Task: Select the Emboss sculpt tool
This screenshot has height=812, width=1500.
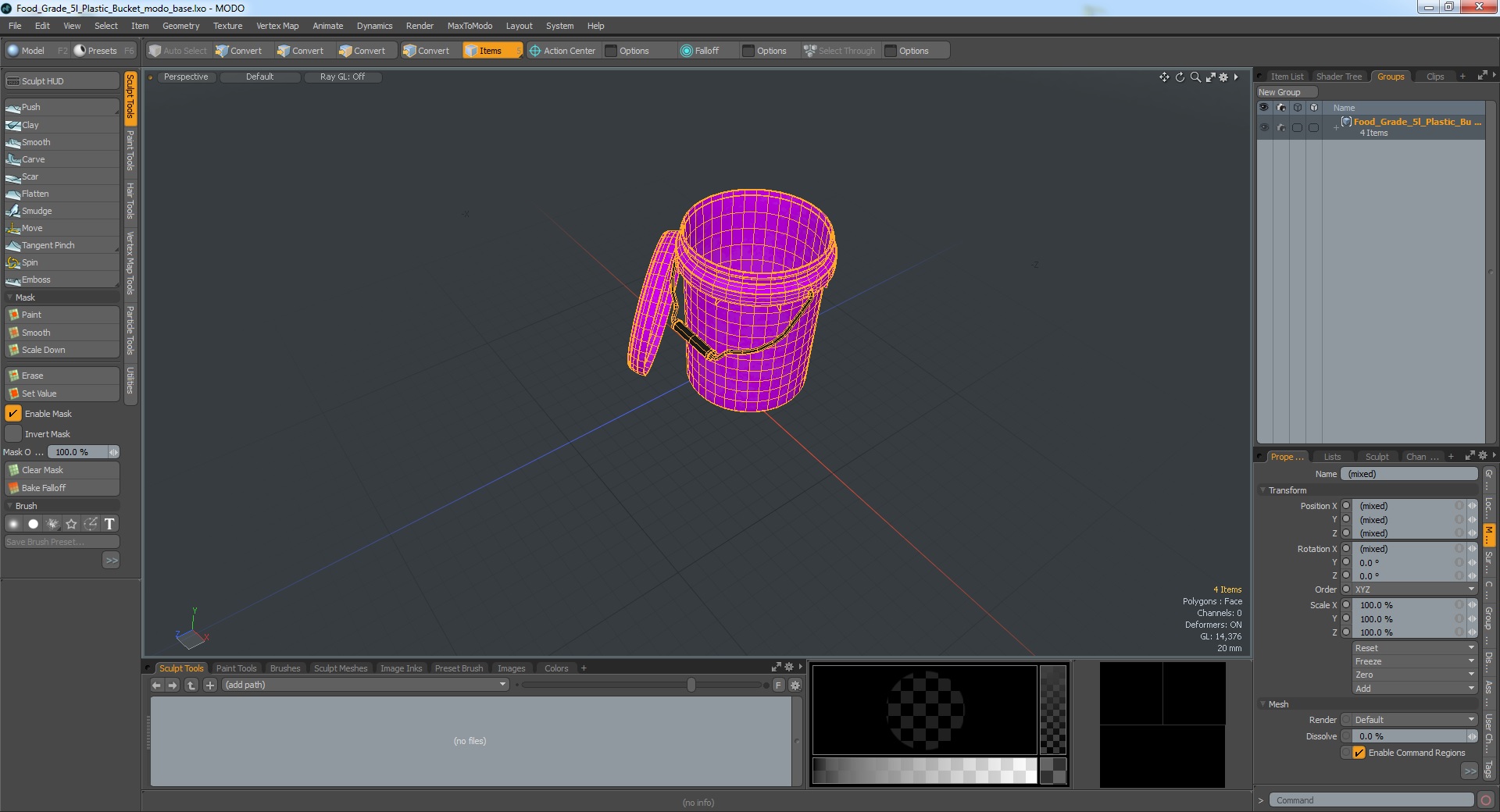Action: click(62, 280)
